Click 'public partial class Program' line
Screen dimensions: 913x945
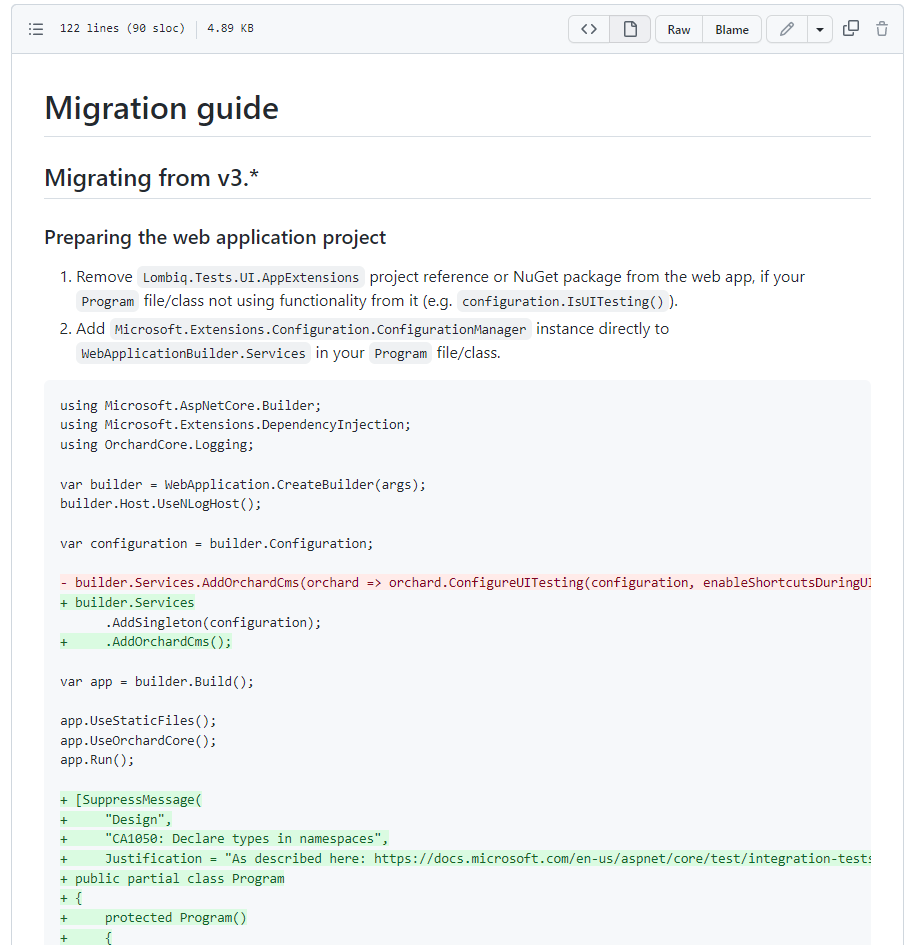pos(172,879)
